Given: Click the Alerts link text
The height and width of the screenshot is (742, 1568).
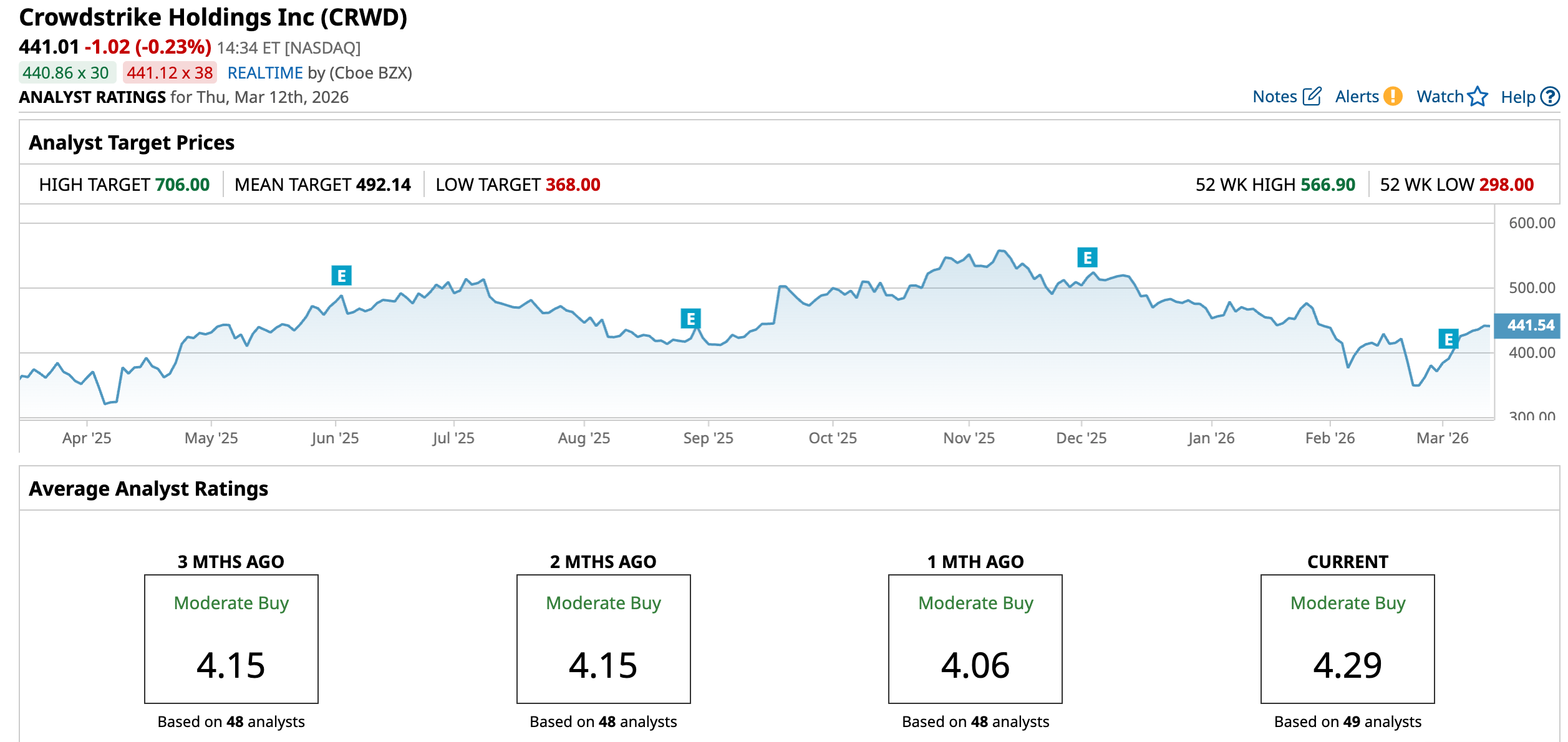Looking at the screenshot, I should coord(1357,97).
